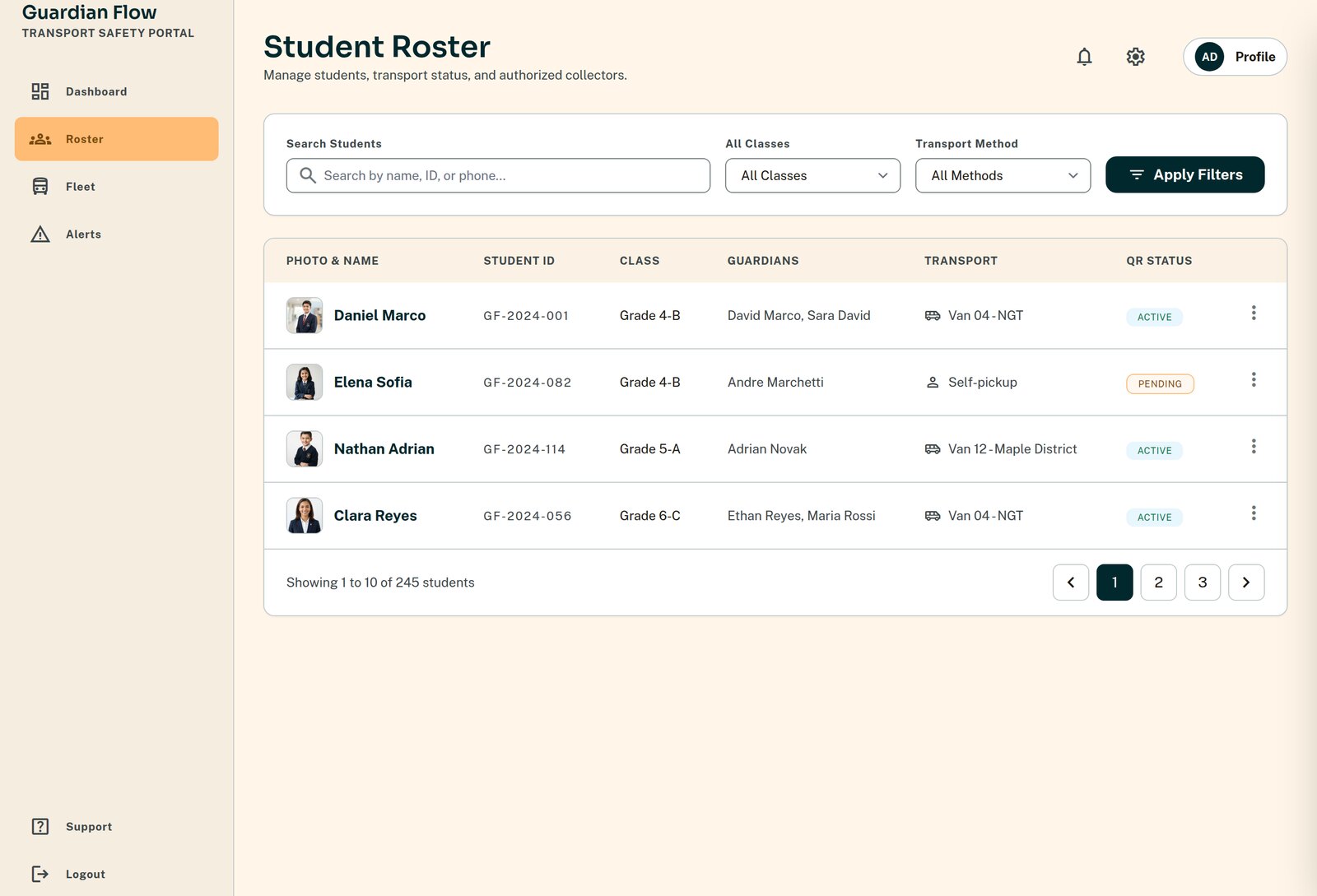The width and height of the screenshot is (1317, 896).
Task: Click the Support question mark icon
Action: 40,827
